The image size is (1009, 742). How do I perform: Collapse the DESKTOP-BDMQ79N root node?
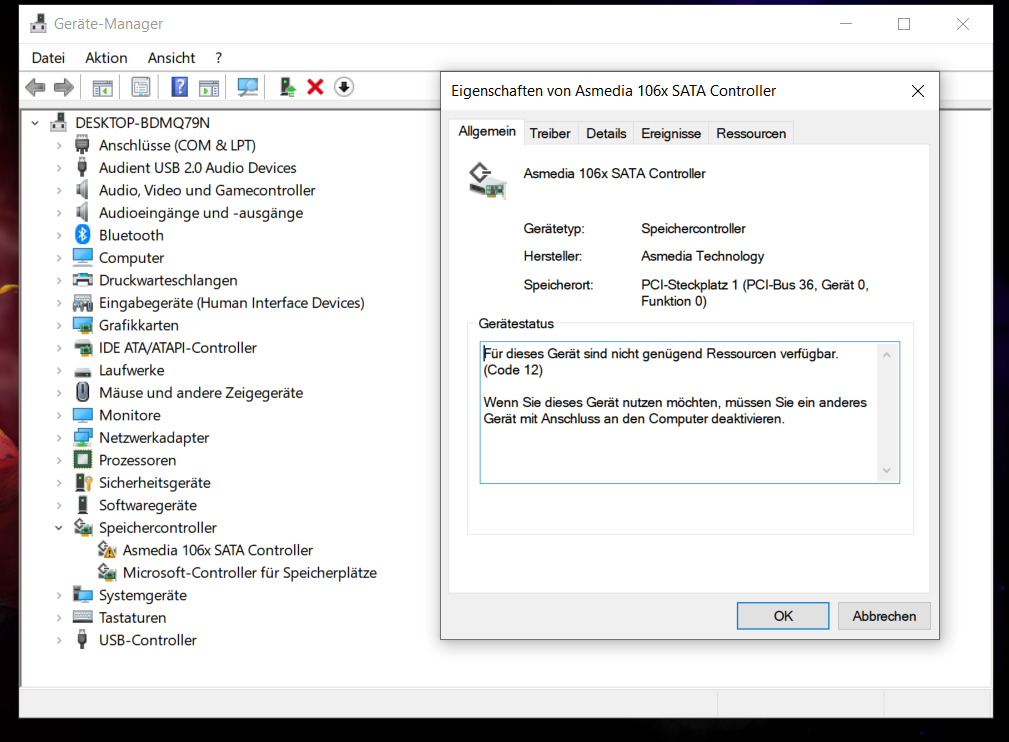pyautogui.click(x=35, y=122)
